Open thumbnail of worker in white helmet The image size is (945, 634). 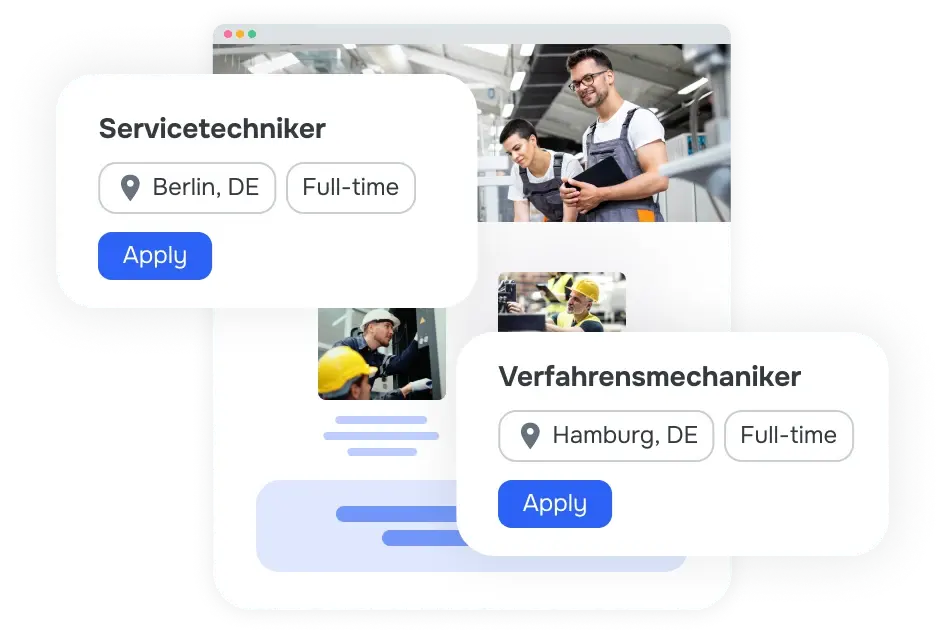pyautogui.click(x=382, y=354)
